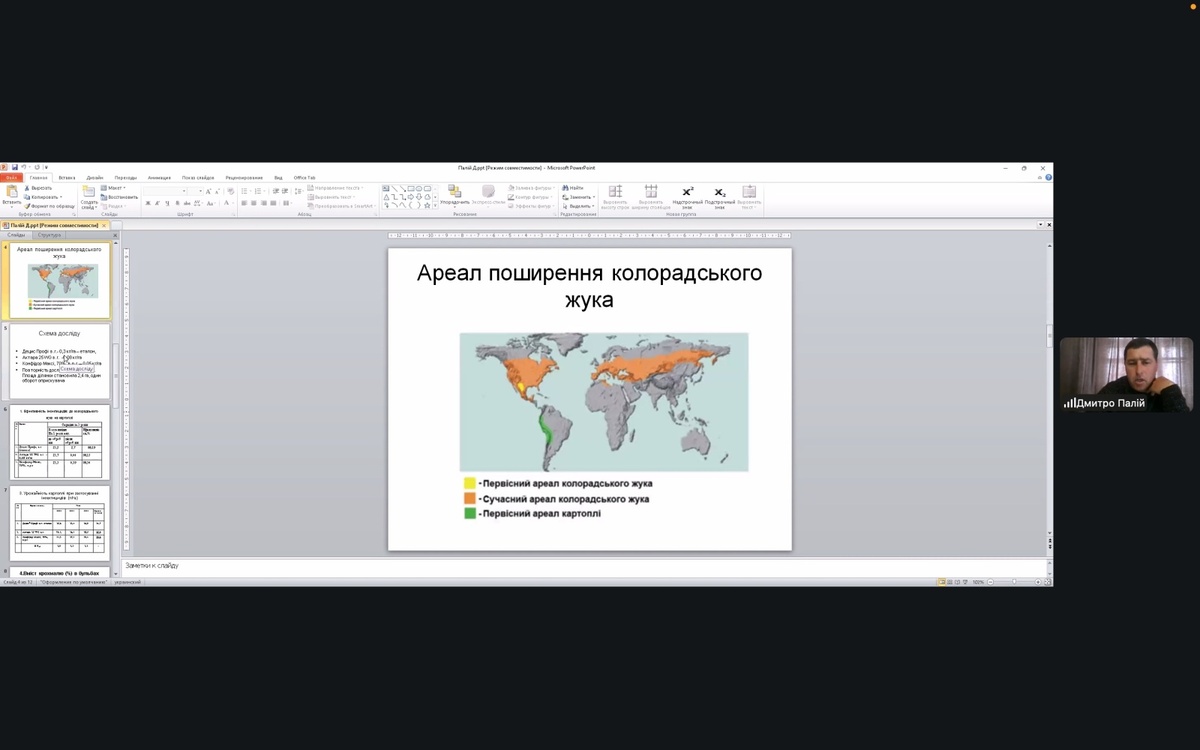Open the Заменить replace dropdown
The height and width of the screenshot is (750, 1200).
click(579, 197)
